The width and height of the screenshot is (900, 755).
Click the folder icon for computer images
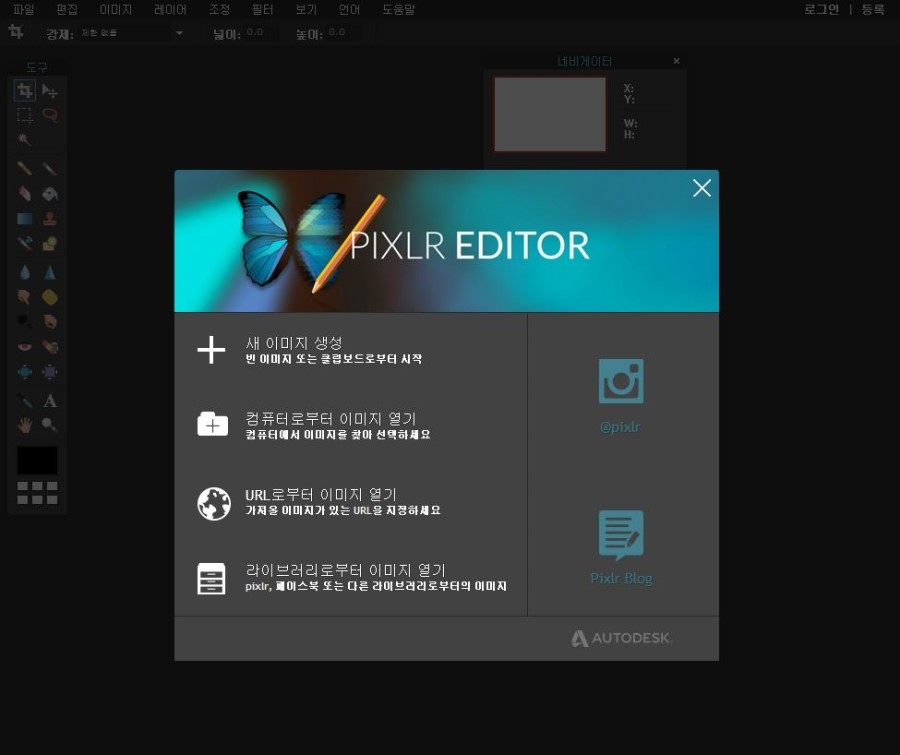click(x=212, y=424)
